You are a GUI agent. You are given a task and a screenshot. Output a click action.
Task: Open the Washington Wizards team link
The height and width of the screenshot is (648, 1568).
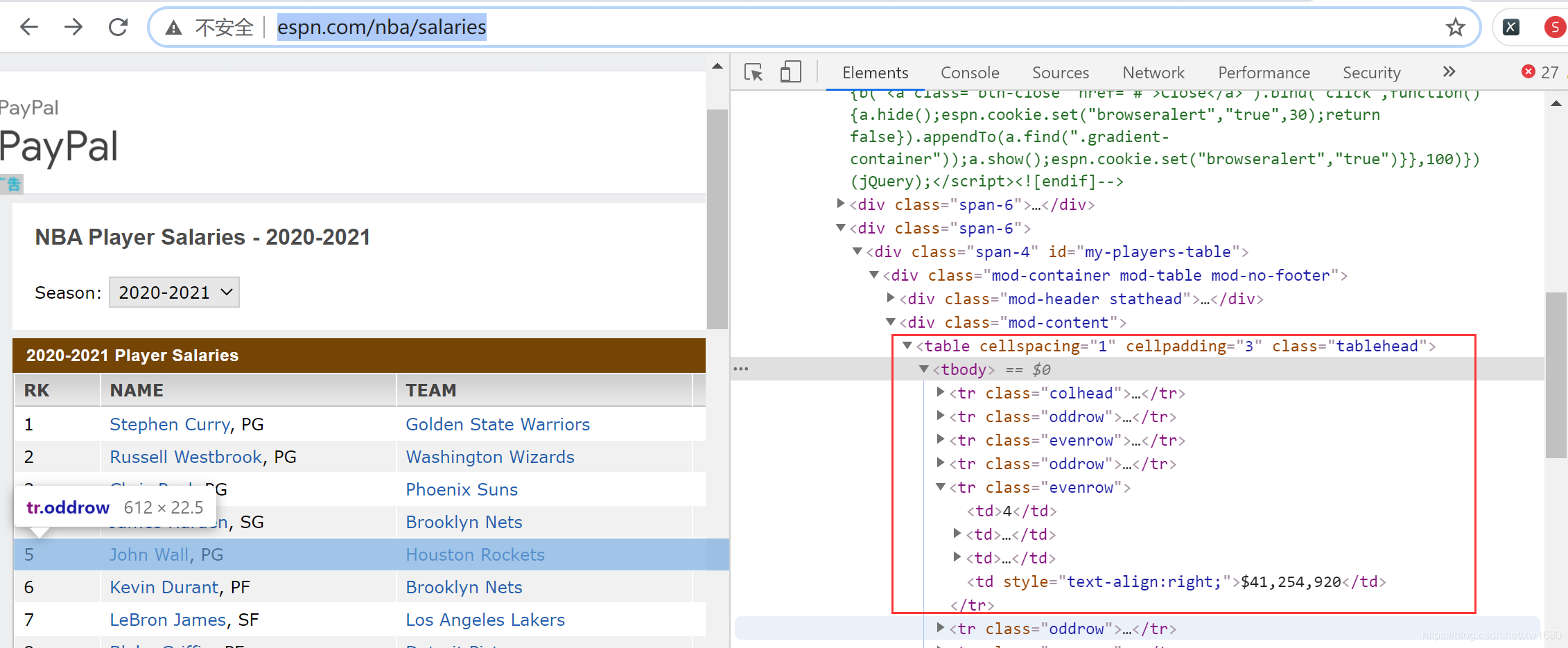pos(490,457)
